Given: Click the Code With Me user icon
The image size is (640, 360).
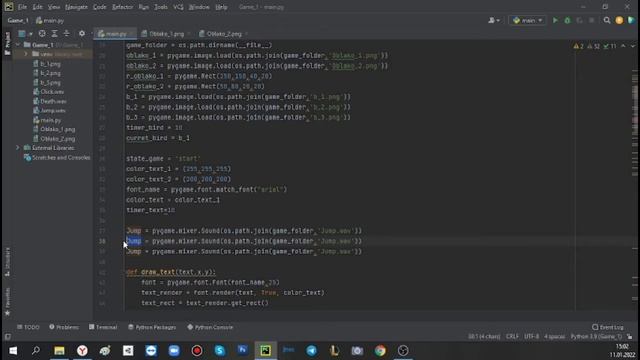Looking at the screenshot, I should [493, 20].
